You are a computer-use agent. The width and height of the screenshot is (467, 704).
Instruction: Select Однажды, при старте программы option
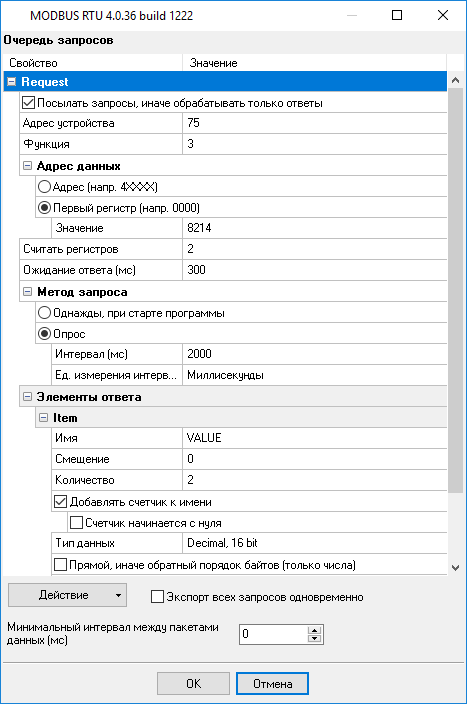tap(44, 312)
